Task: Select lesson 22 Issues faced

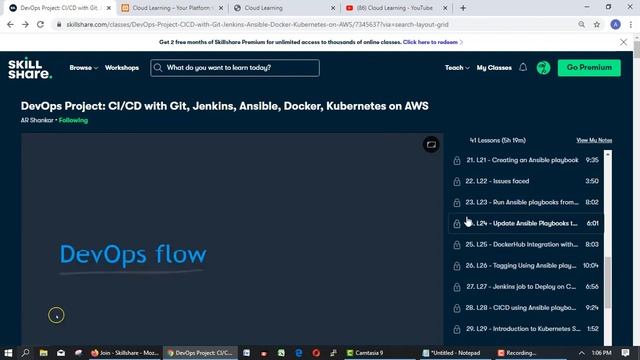Action: (526, 181)
